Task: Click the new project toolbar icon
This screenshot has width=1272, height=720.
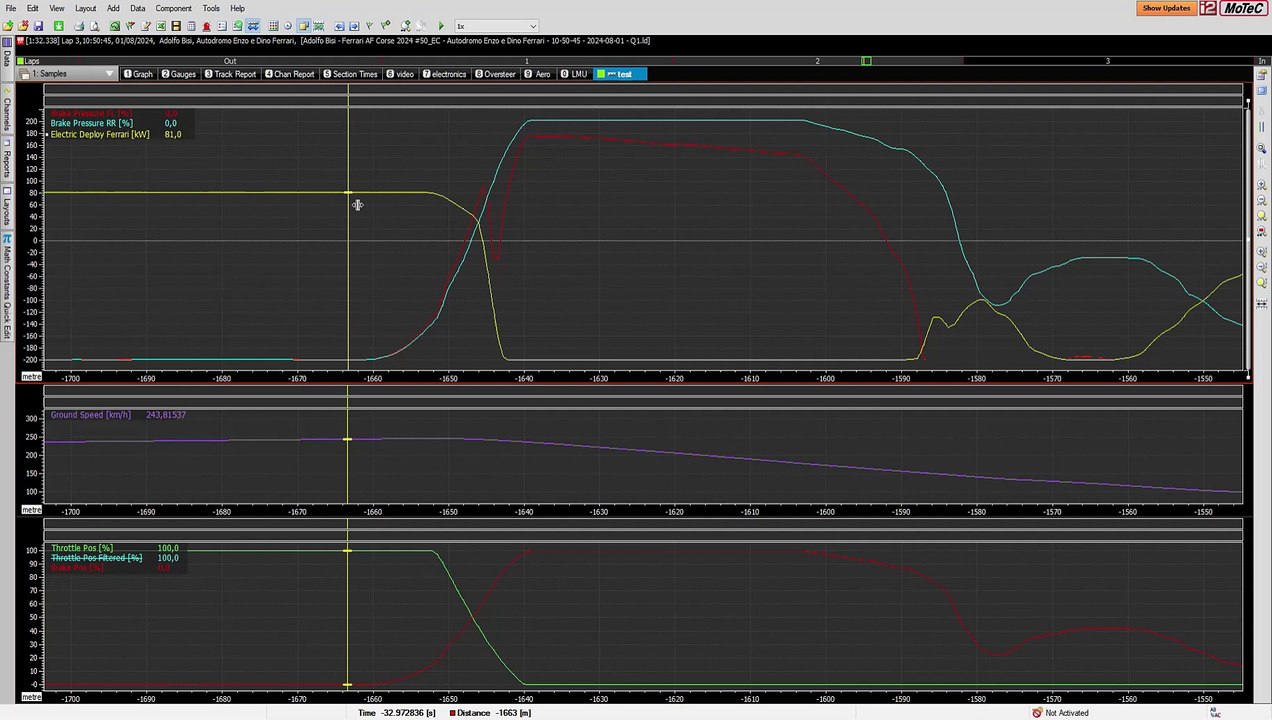Action: pyautogui.click(x=8, y=26)
